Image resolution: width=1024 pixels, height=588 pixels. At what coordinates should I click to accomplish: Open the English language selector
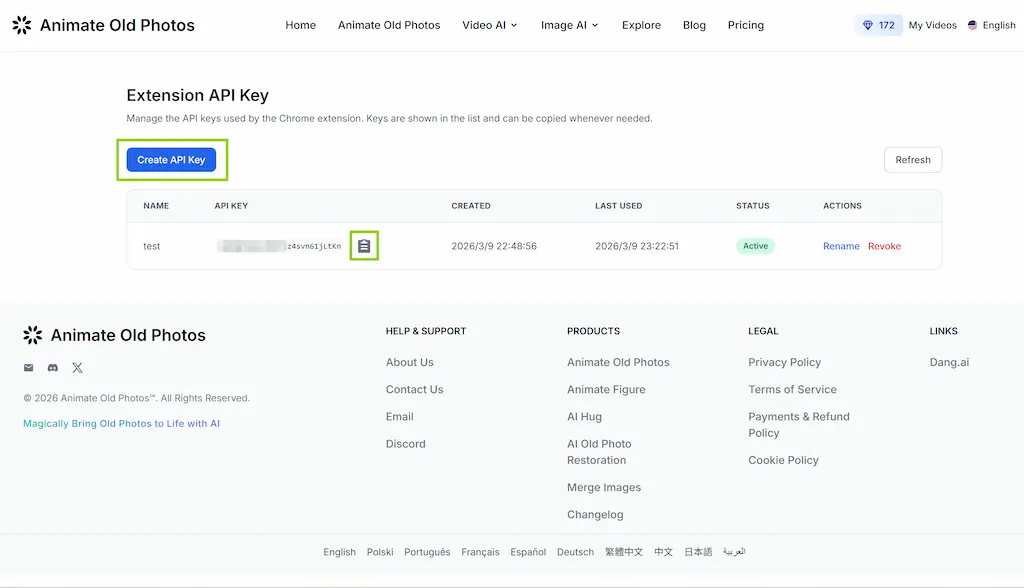coord(991,25)
